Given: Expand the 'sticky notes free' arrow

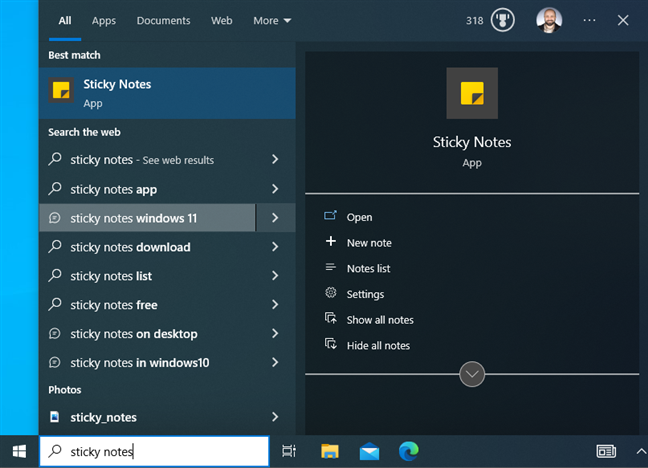Looking at the screenshot, I should pos(275,304).
